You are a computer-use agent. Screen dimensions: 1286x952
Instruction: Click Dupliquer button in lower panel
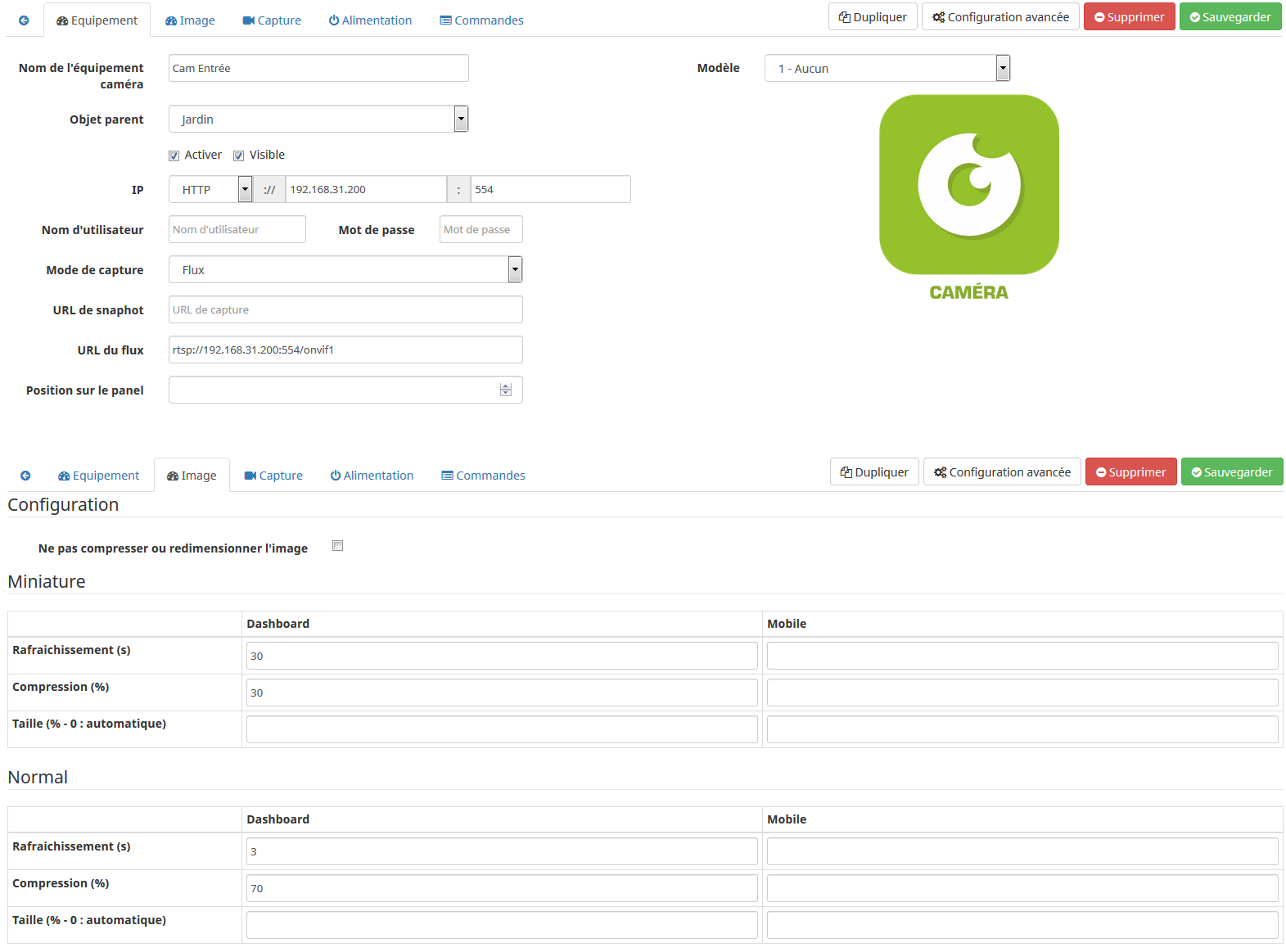pos(874,472)
